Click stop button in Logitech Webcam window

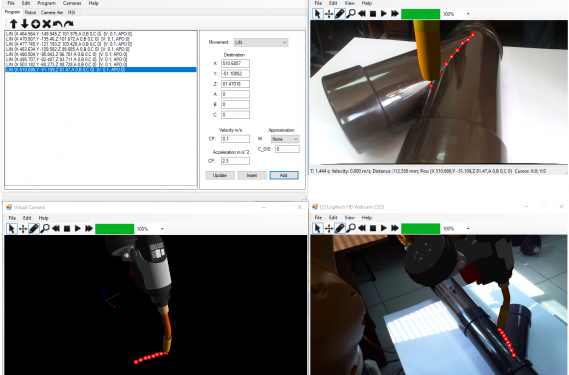tap(373, 228)
